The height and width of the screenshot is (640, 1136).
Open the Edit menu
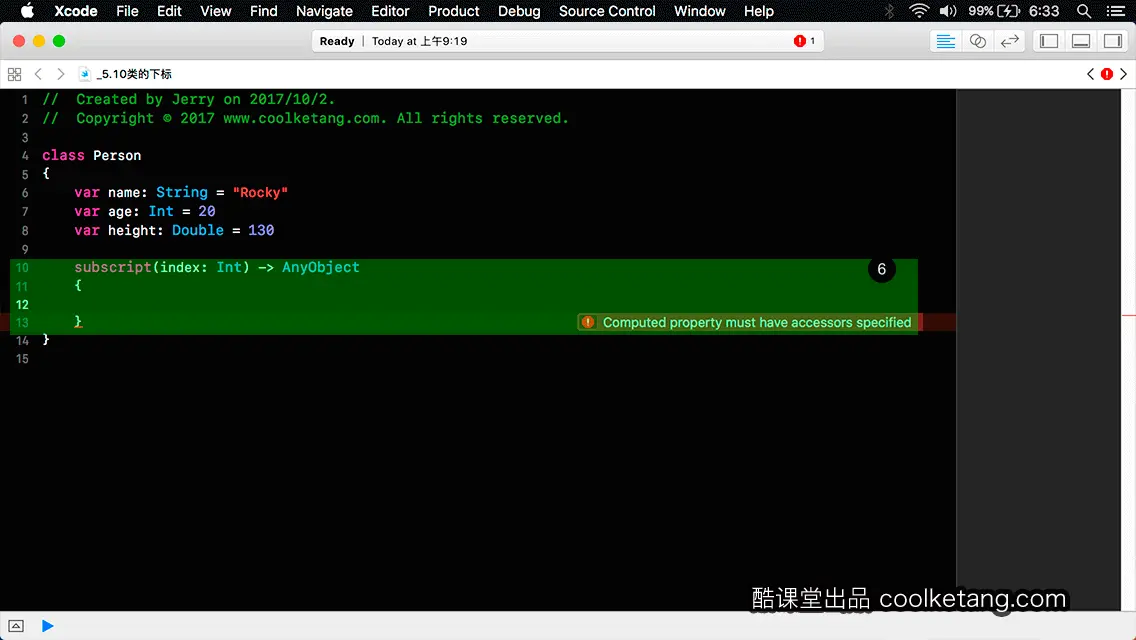pyautogui.click(x=169, y=11)
